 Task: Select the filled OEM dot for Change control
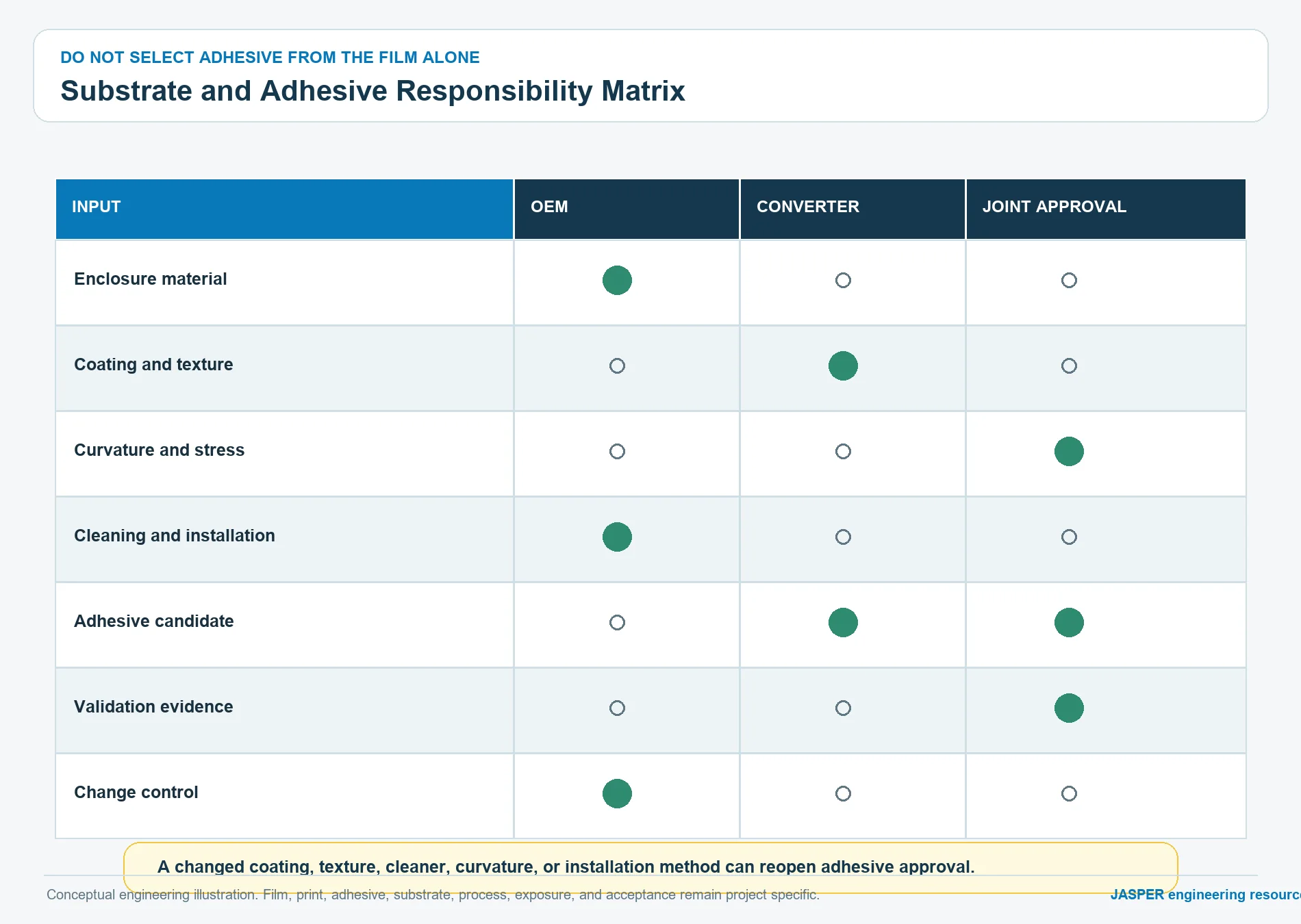point(617,793)
